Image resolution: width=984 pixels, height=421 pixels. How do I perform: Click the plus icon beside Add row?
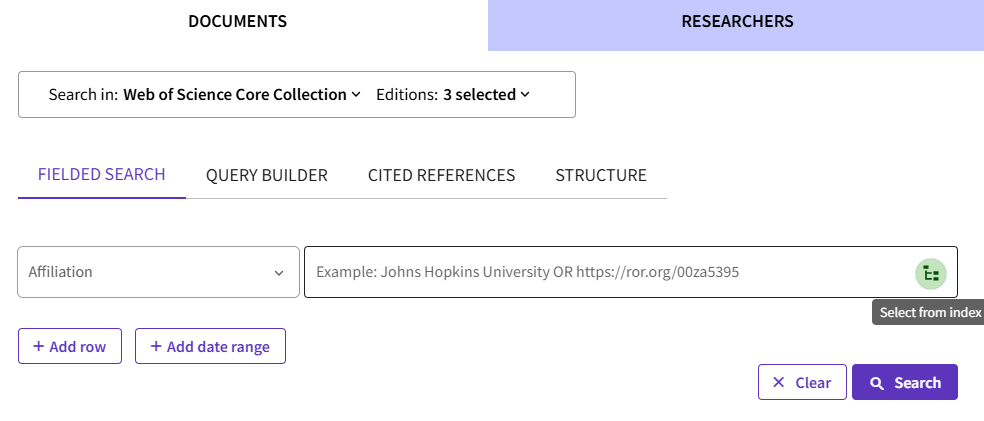click(x=38, y=346)
